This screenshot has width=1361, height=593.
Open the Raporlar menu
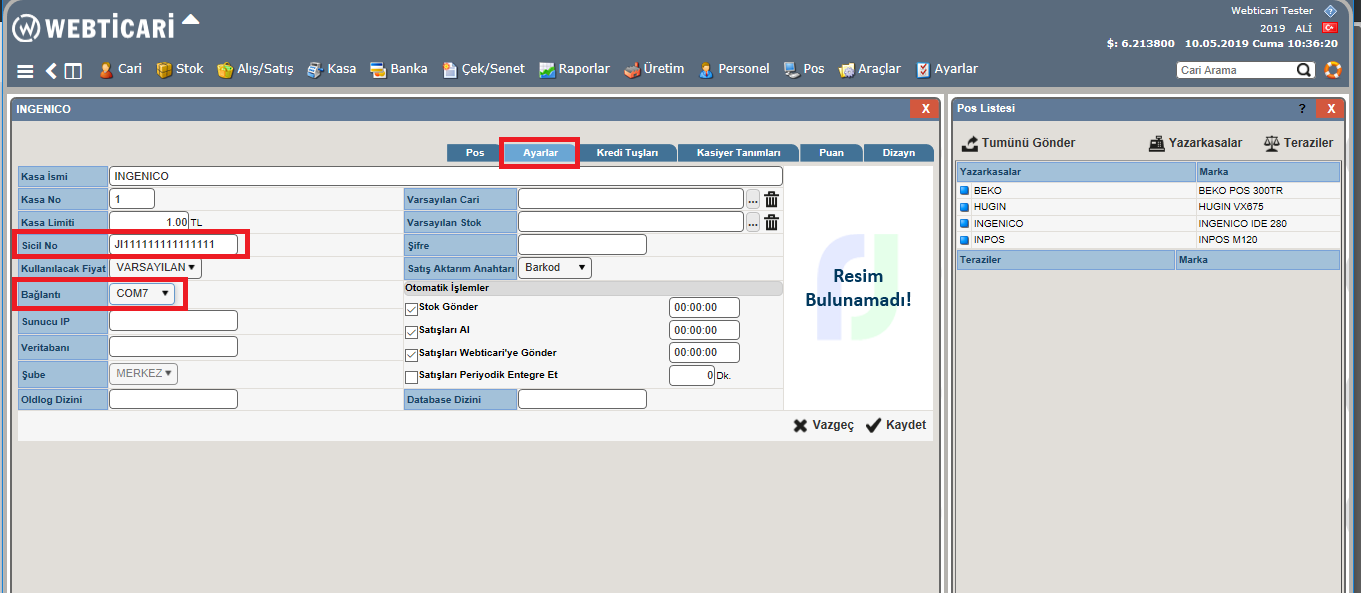[x=574, y=70]
